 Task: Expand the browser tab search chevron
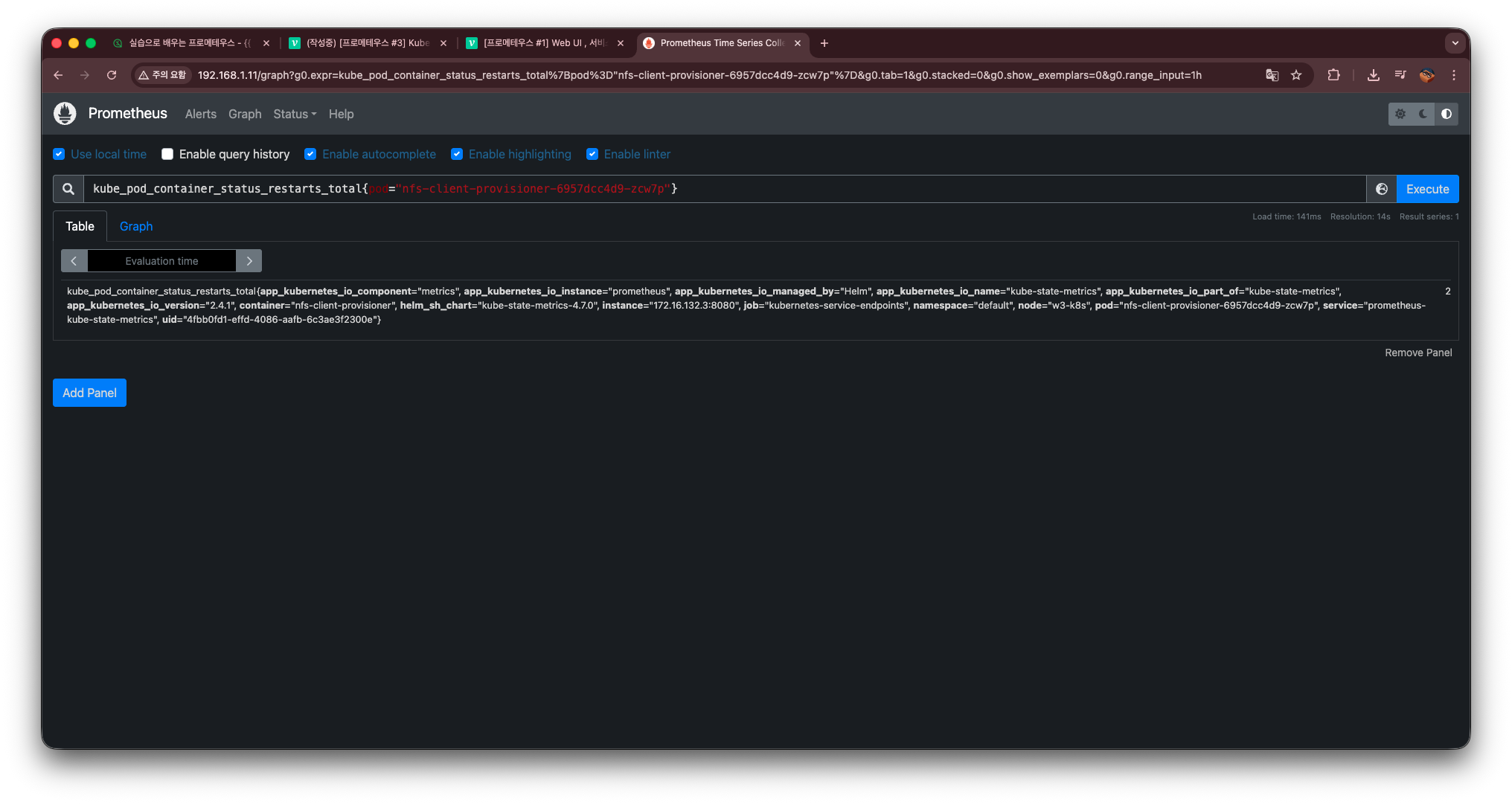coord(1455,43)
